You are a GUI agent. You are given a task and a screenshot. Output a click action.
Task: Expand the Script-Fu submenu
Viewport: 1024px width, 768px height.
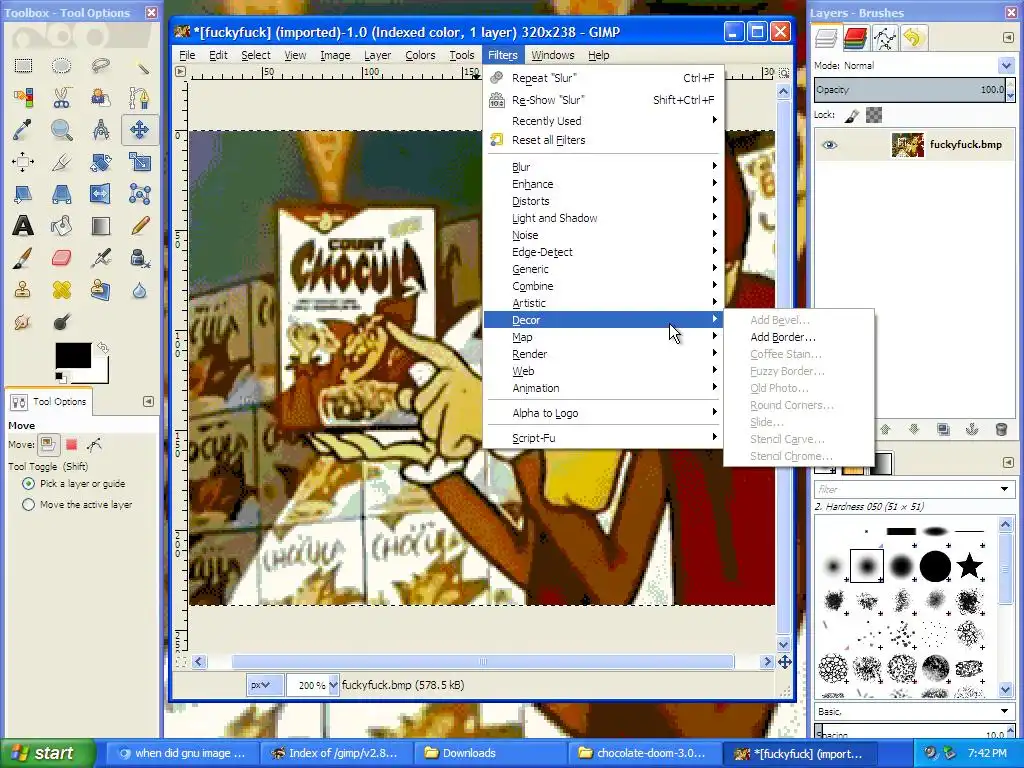pos(603,438)
